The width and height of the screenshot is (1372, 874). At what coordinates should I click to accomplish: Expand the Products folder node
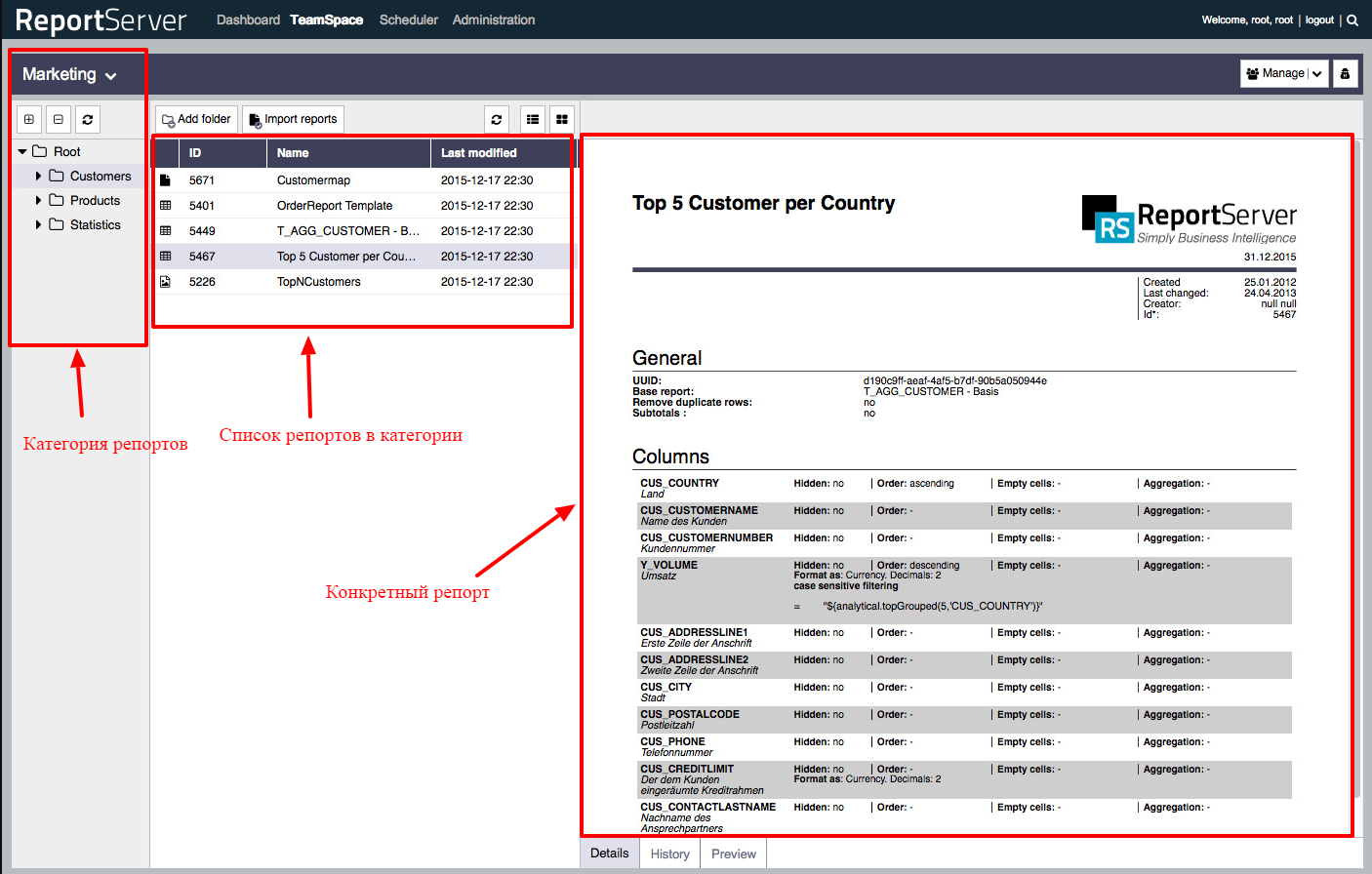coord(39,200)
